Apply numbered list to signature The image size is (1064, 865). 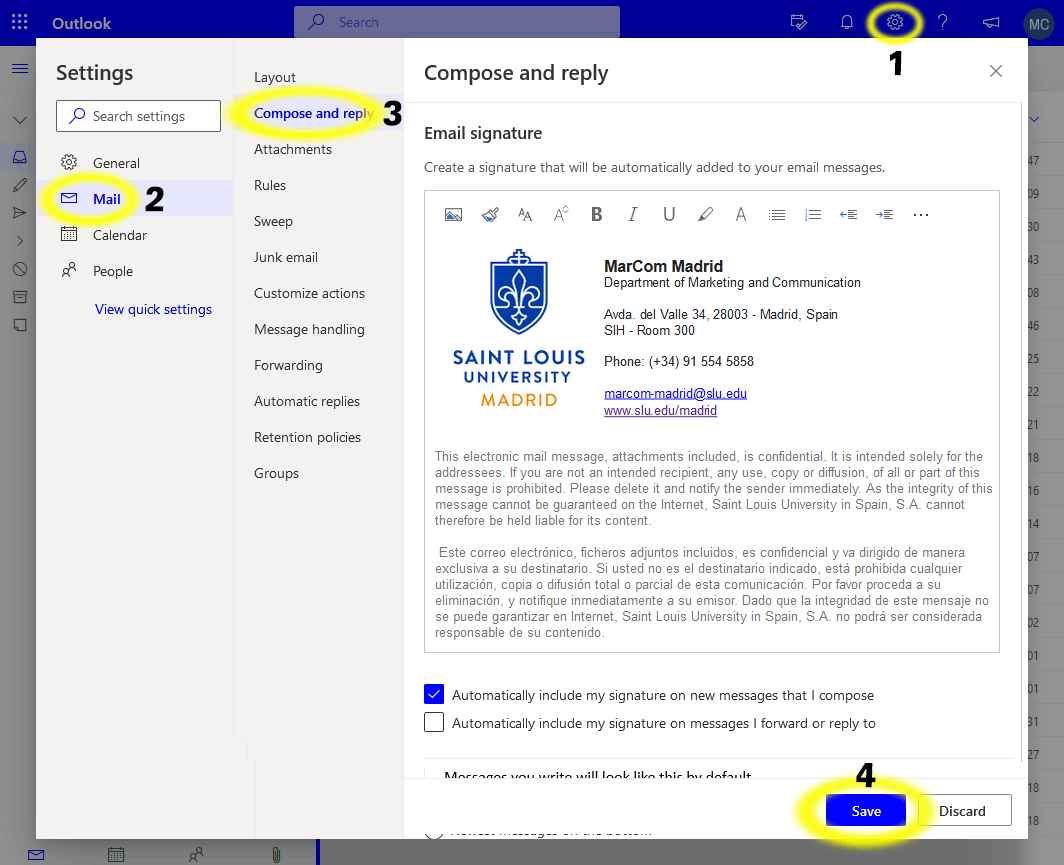coord(812,214)
